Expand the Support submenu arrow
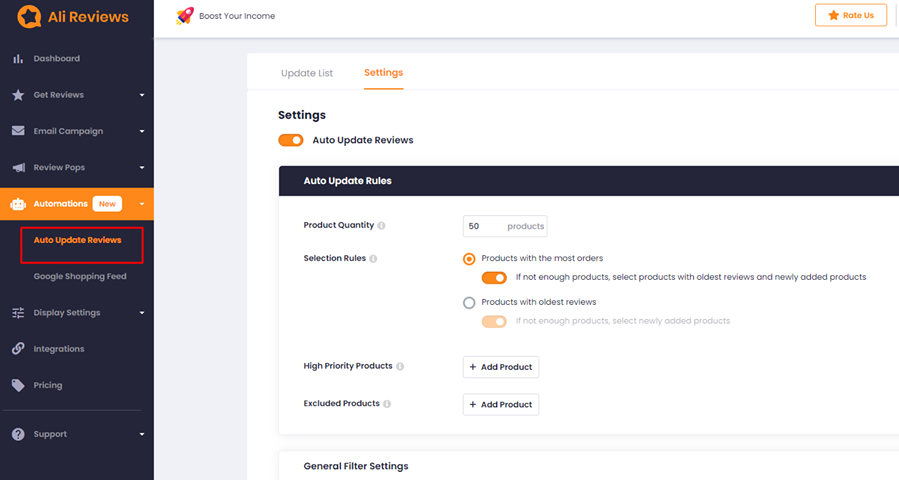Image resolution: width=899 pixels, height=480 pixels. pos(142,434)
